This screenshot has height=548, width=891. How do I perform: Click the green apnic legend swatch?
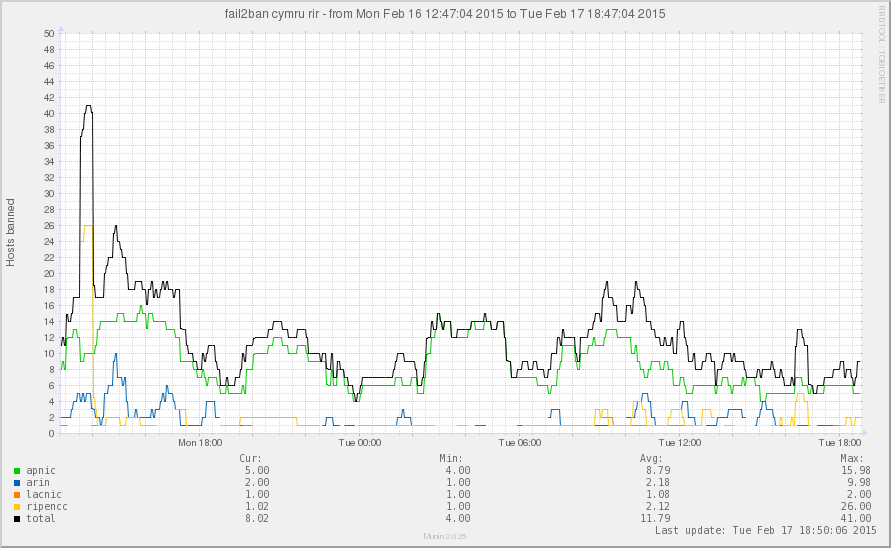(18, 470)
